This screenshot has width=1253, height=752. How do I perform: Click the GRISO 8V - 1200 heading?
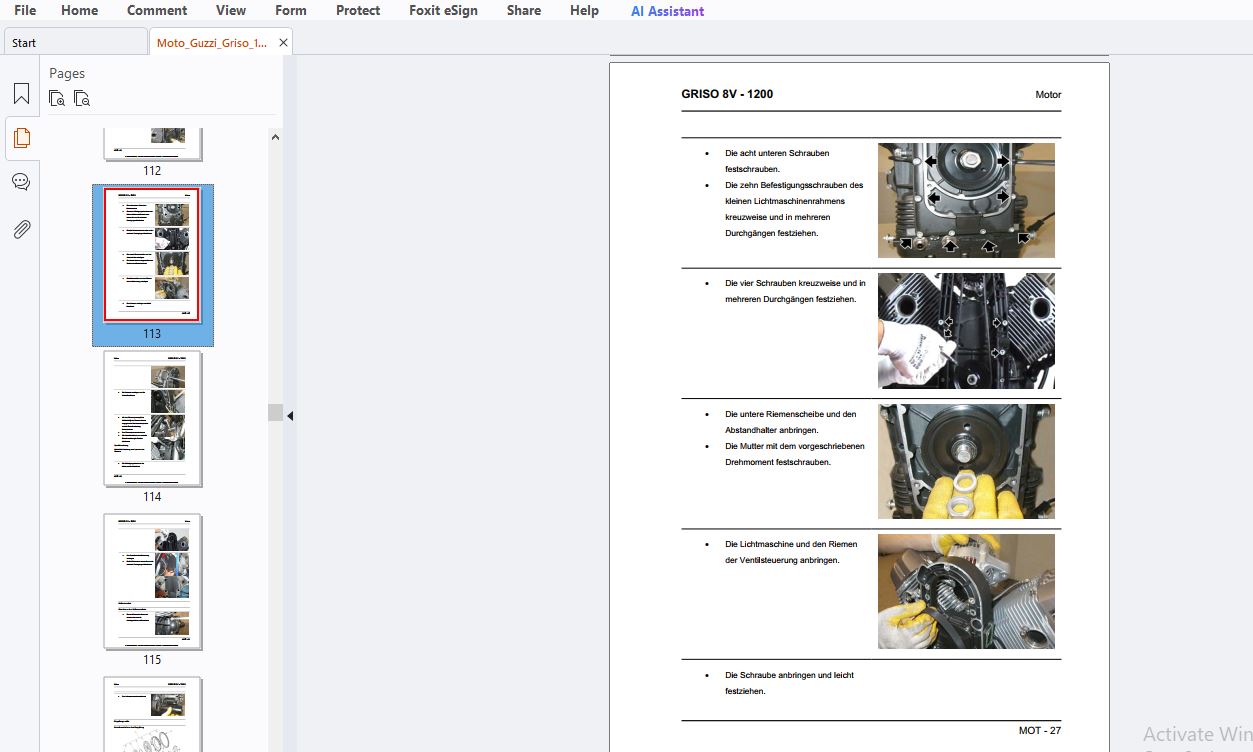click(x=727, y=94)
